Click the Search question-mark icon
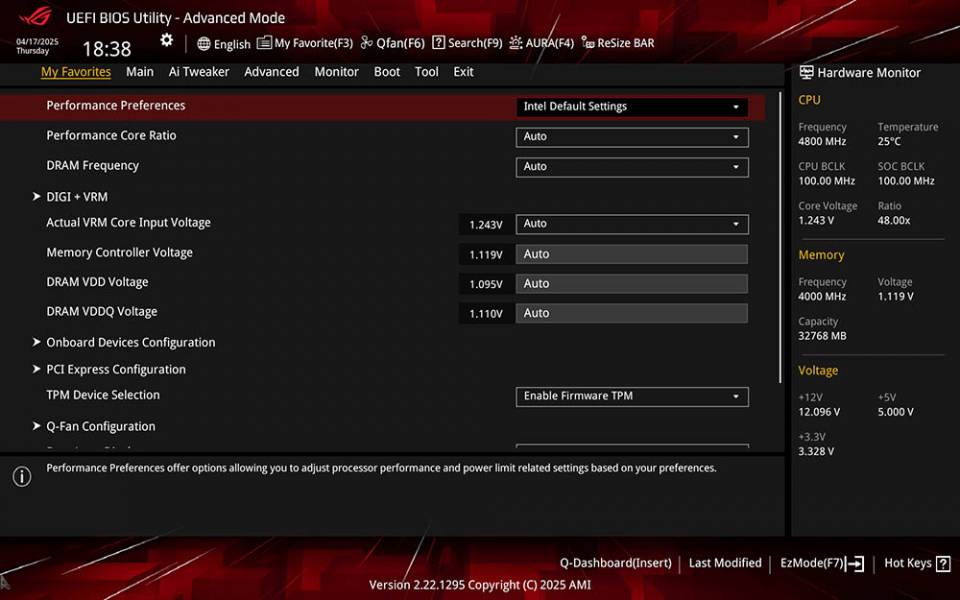This screenshot has height=600, width=960. tap(438, 43)
